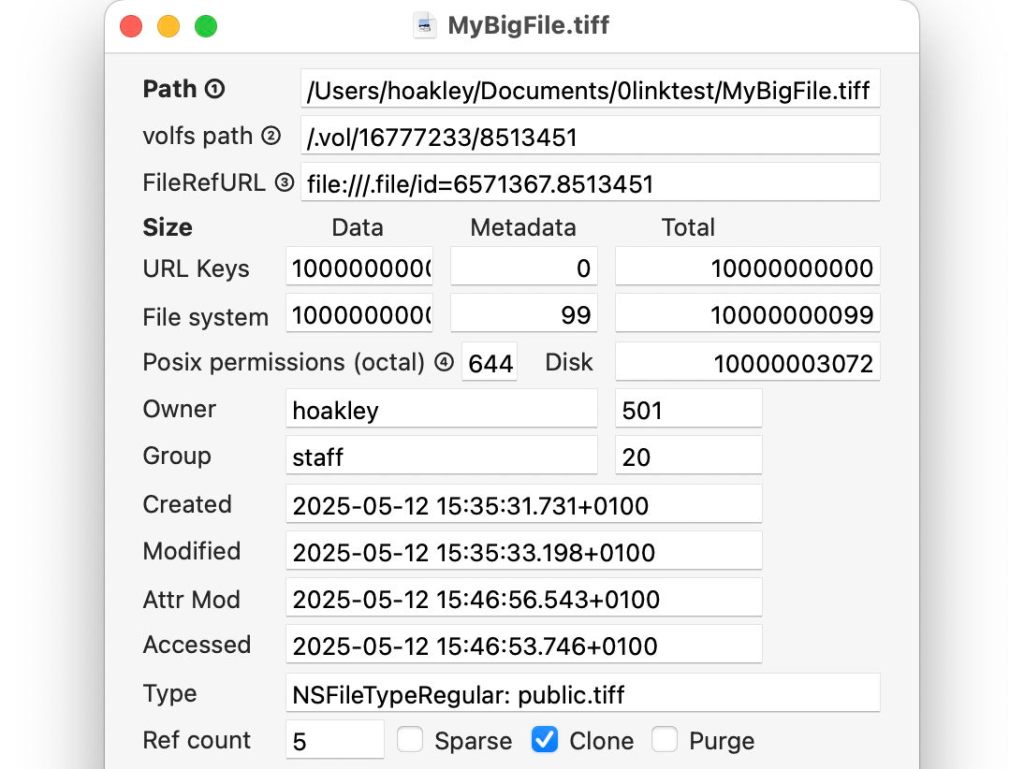Click the green zoom window button
This screenshot has width=1024, height=769.
tap(206, 27)
